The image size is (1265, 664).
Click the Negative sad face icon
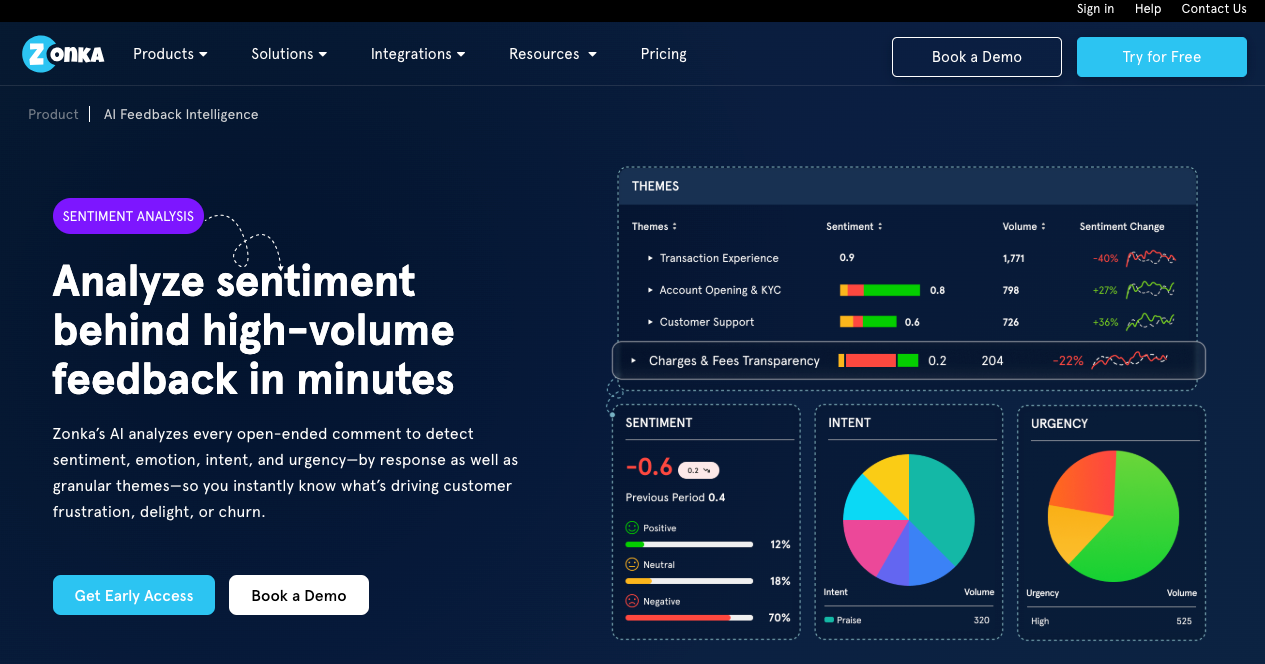pos(632,601)
